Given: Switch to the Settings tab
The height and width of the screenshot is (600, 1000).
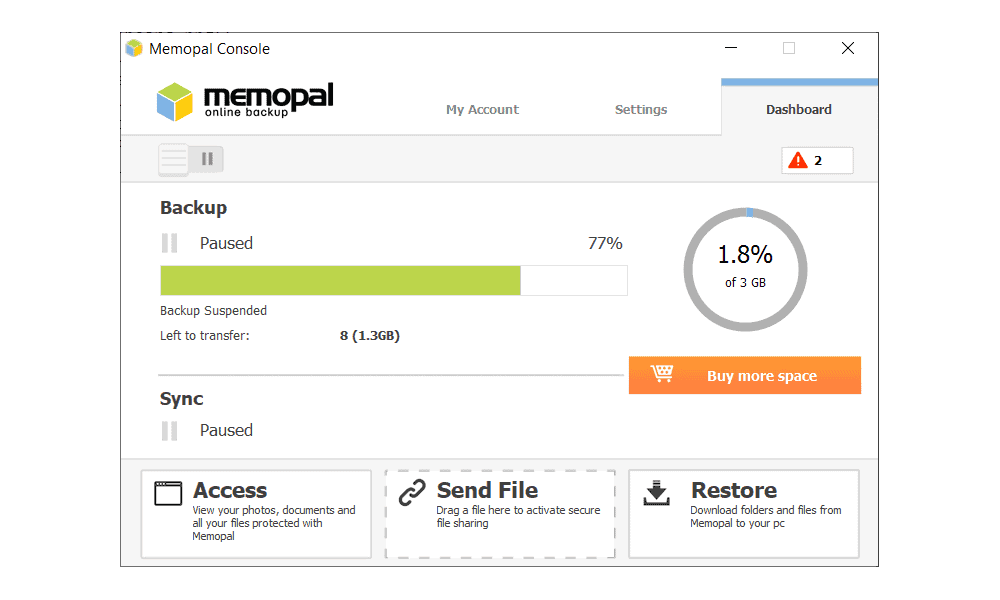Looking at the screenshot, I should (640, 110).
